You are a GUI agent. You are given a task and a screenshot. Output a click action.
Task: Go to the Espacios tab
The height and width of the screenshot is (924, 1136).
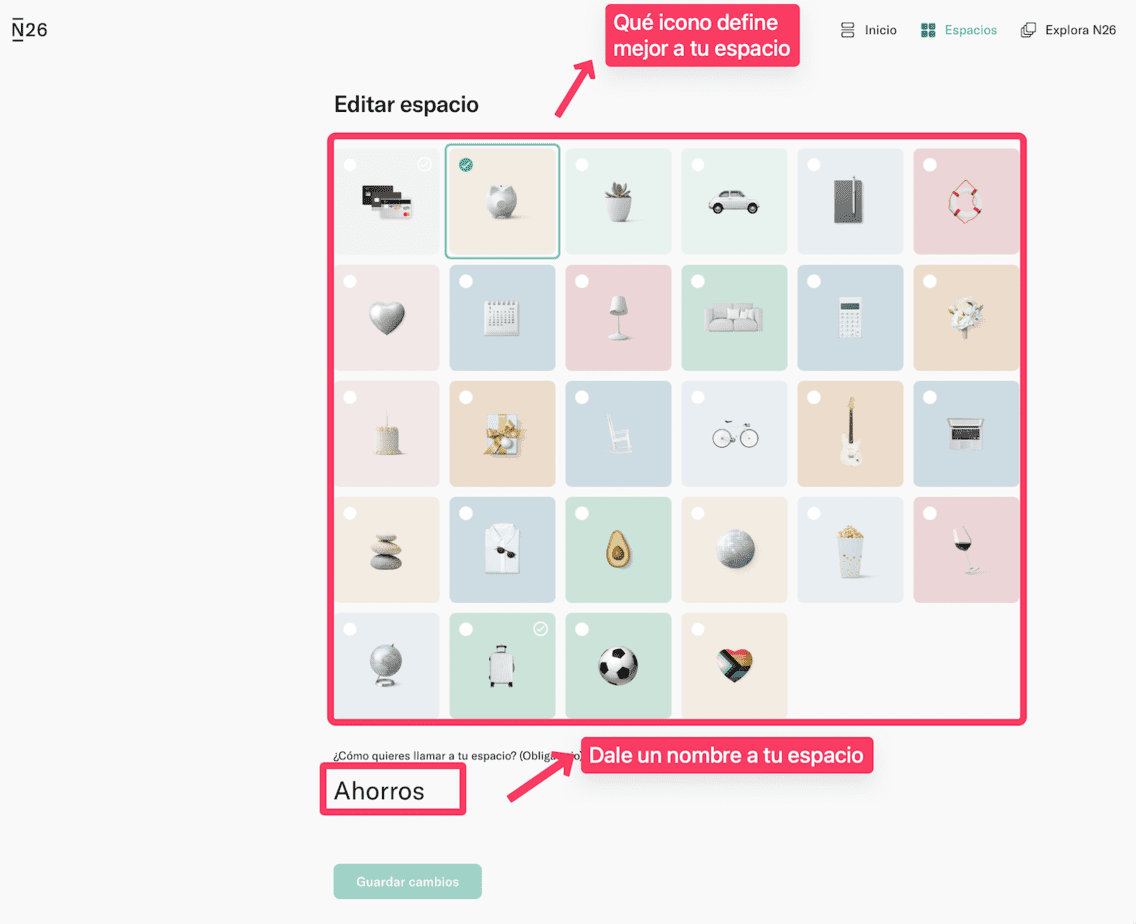pyautogui.click(x=958, y=30)
